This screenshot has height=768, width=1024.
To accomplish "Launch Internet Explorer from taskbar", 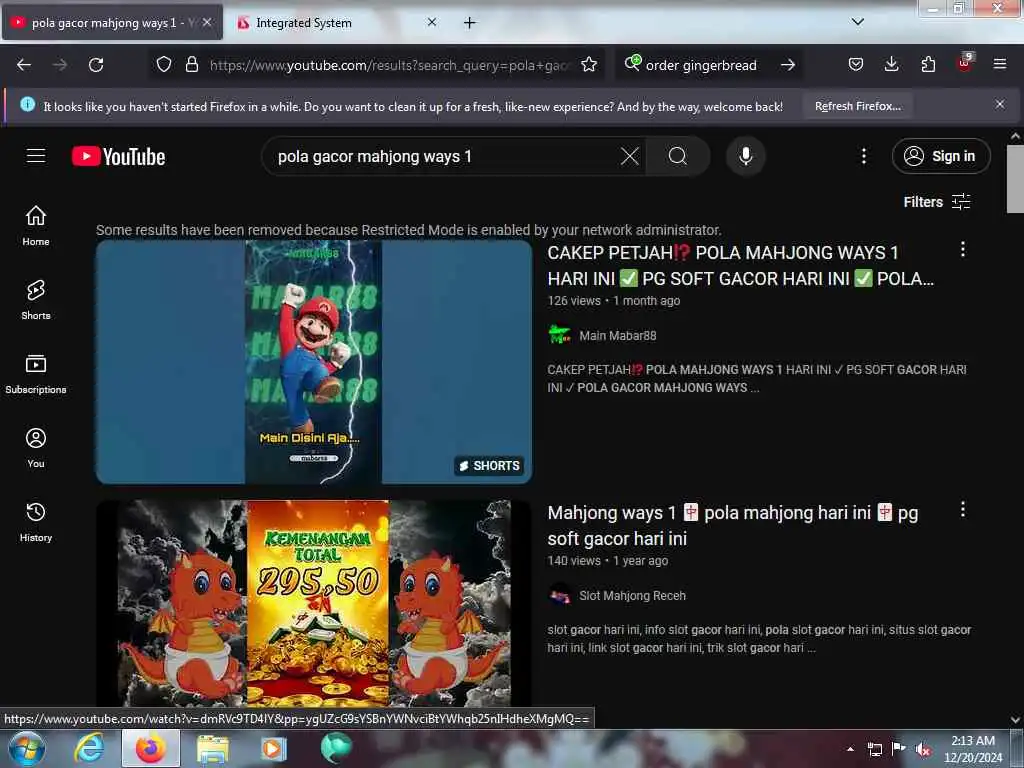I will point(89,748).
